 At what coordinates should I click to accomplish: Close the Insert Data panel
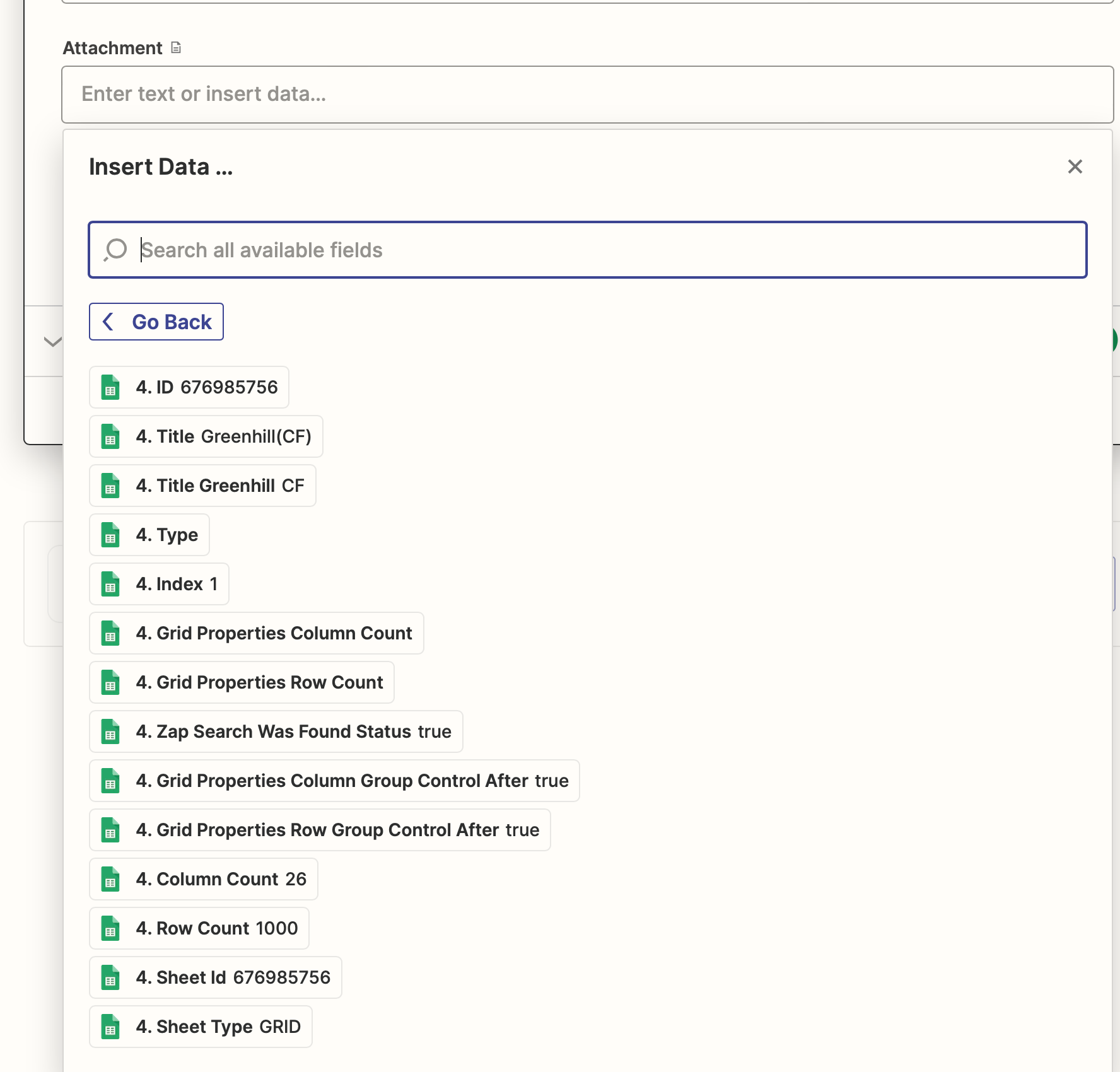pyautogui.click(x=1075, y=166)
